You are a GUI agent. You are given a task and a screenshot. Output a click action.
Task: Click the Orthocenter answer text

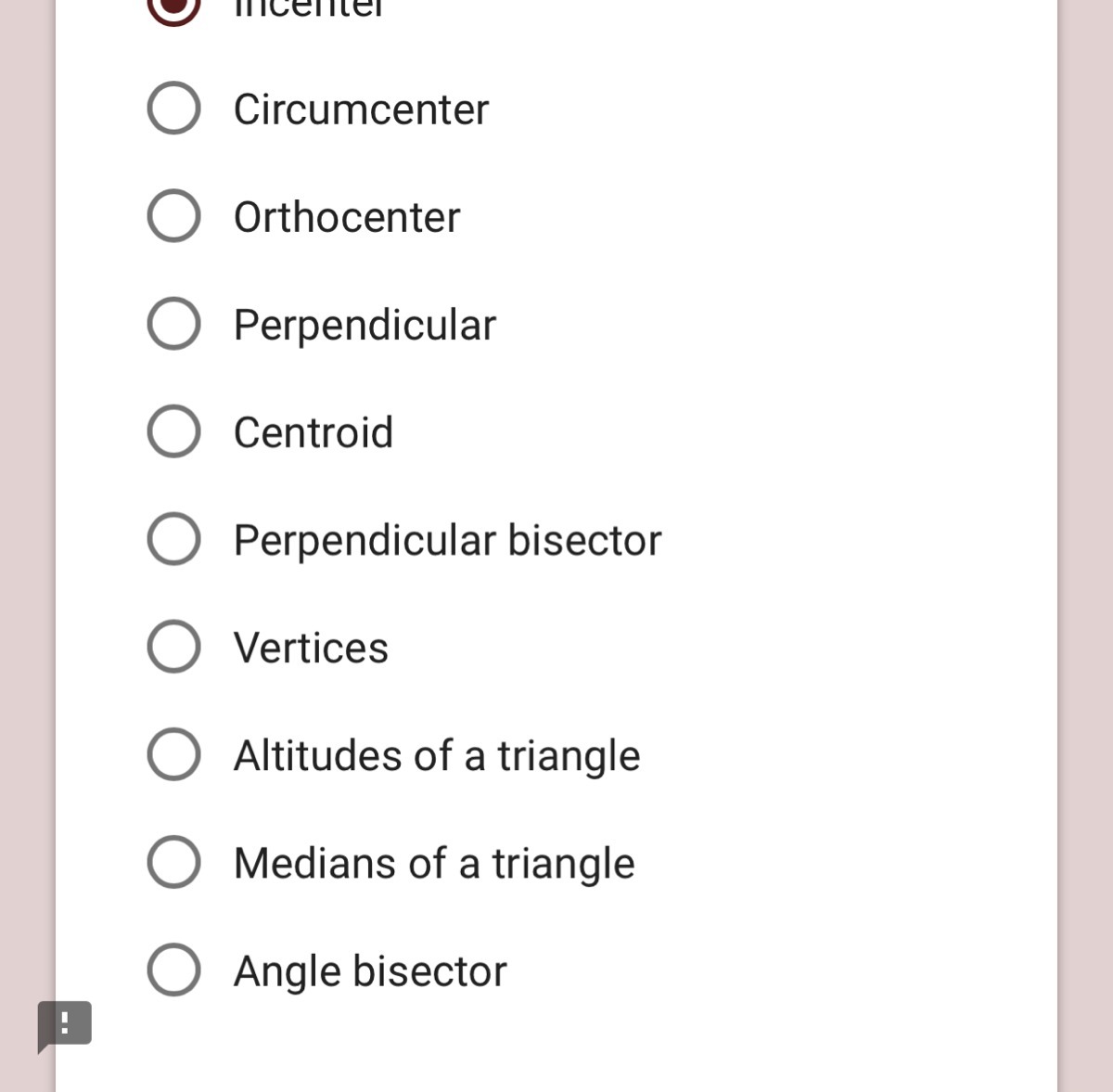347,217
